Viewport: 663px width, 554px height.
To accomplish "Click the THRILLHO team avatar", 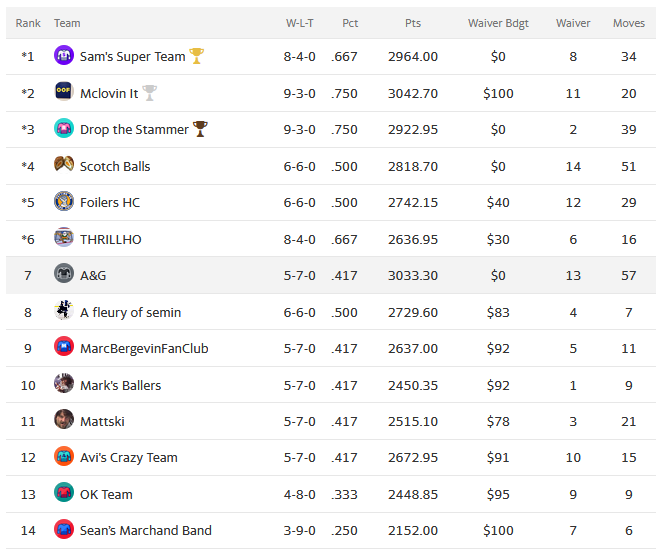I will tap(64, 238).
